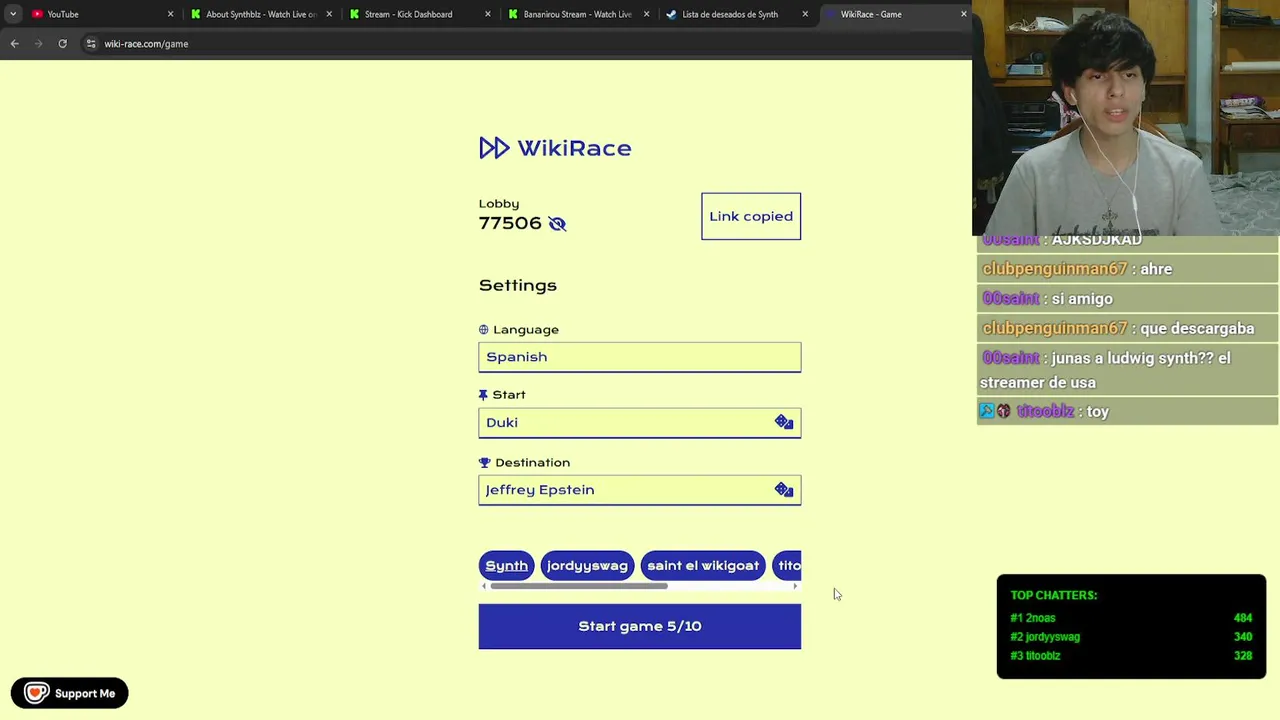Click the pin icon beside Start
This screenshot has width=1280, height=720.
click(484, 395)
